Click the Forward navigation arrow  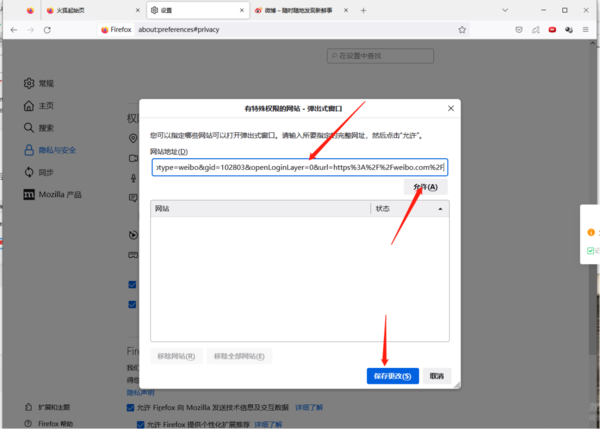31,30
